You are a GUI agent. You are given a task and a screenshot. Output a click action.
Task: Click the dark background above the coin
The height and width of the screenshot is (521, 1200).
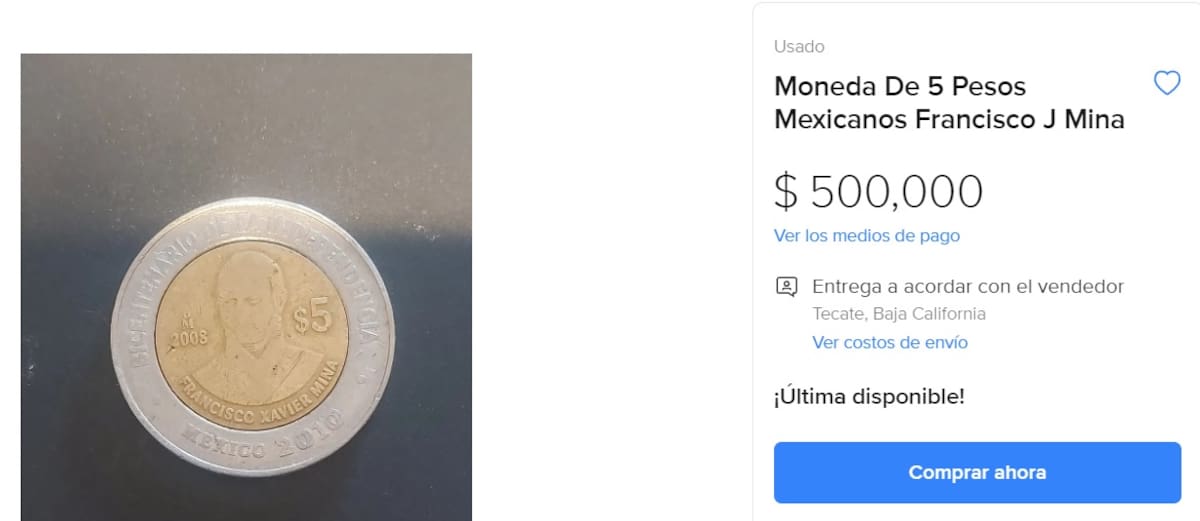(246, 120)
